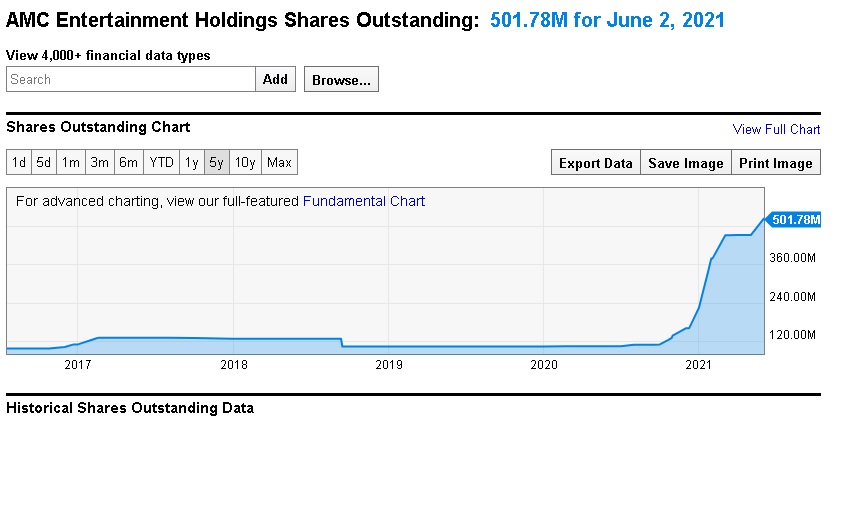Set chart range to 1y
The height and width of the screenshot is (514, 862).
(x=191, y=162)
